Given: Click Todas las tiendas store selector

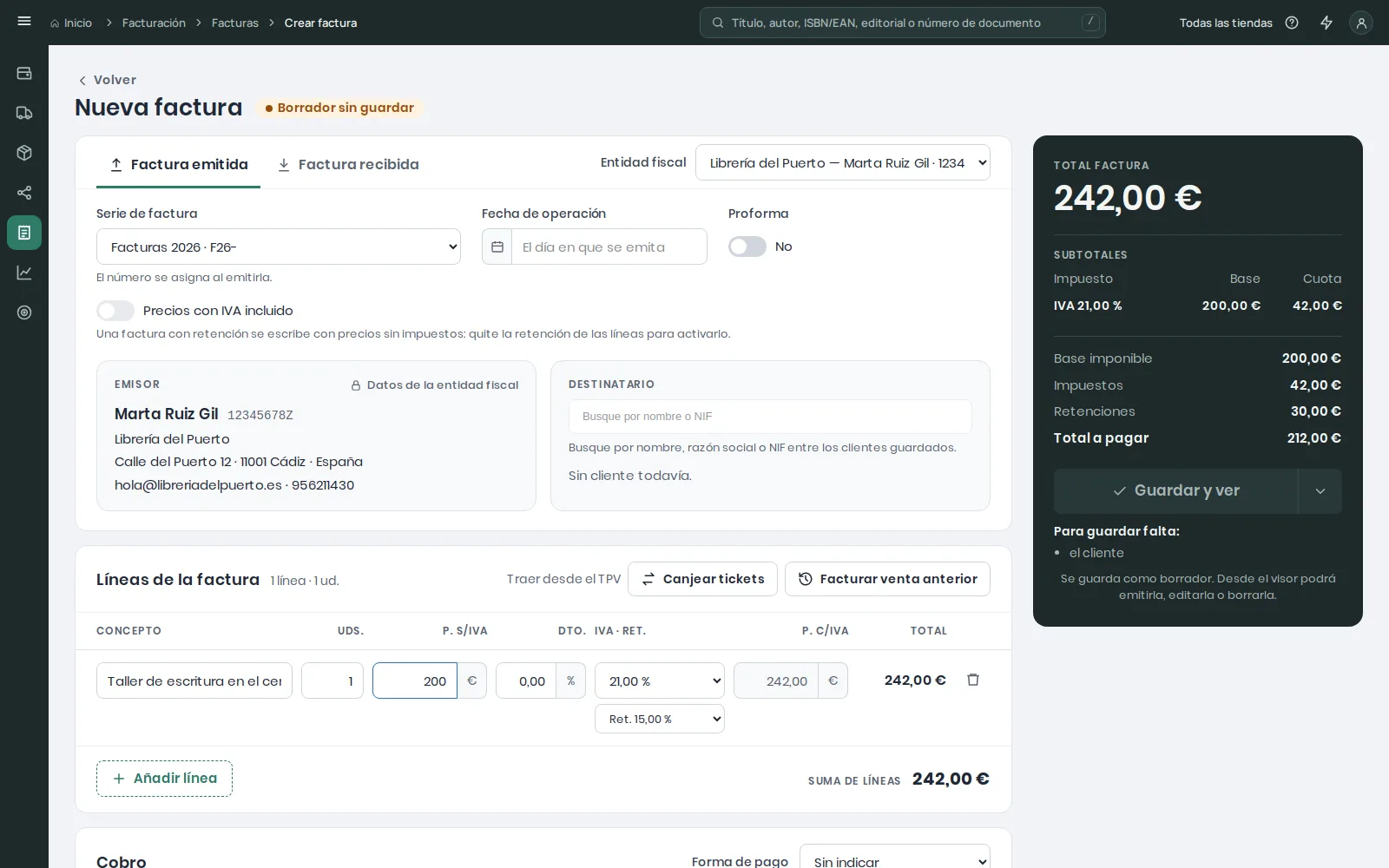Looking at the screenshot, I should [1226, 23].
